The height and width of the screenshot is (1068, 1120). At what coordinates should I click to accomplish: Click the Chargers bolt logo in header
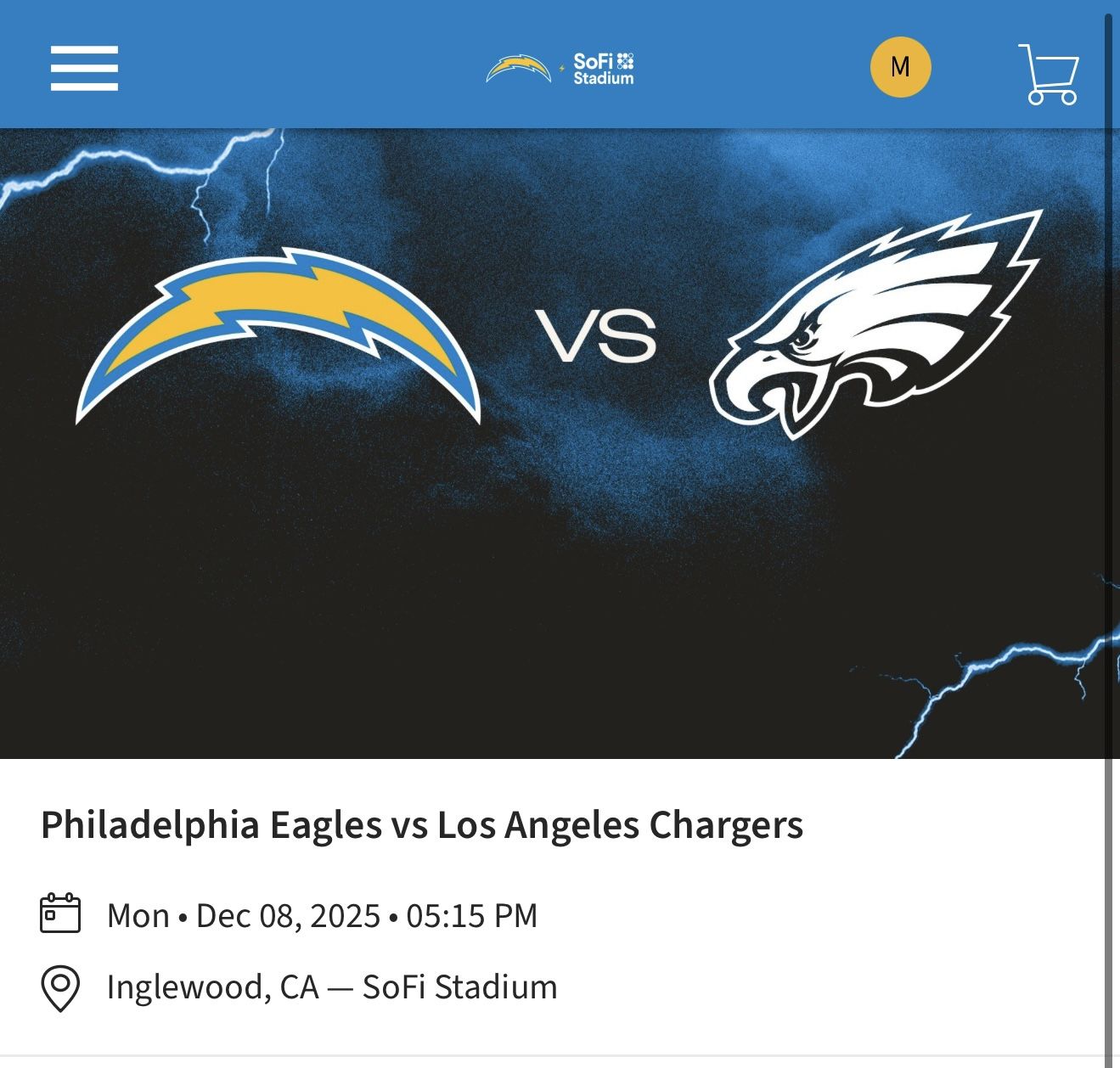coord(518,68)
